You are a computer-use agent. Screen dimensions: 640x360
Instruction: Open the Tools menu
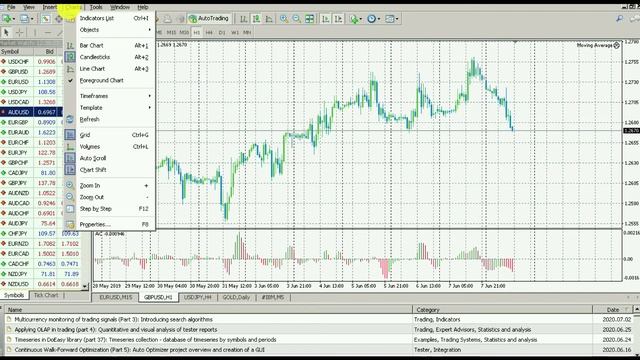[96, 7]
